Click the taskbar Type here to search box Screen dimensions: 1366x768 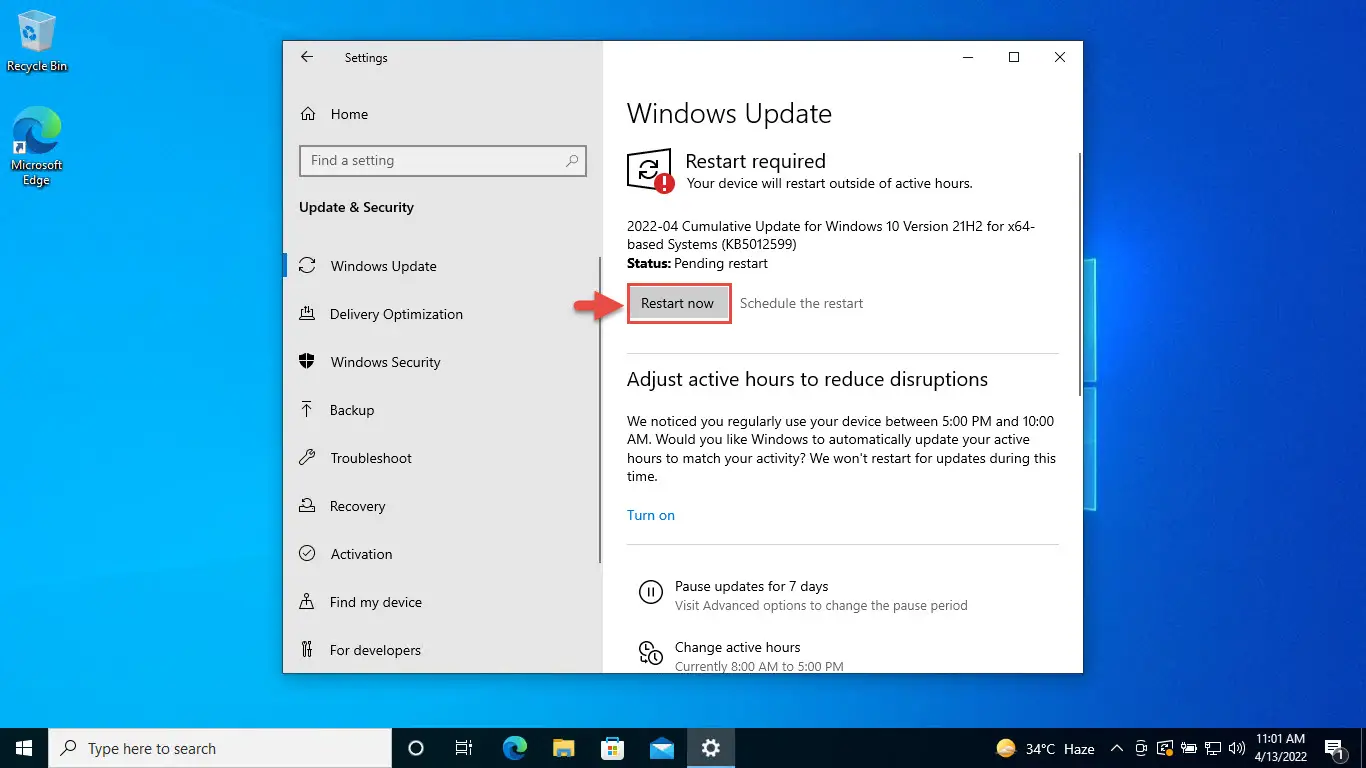[x=220, y=748]
